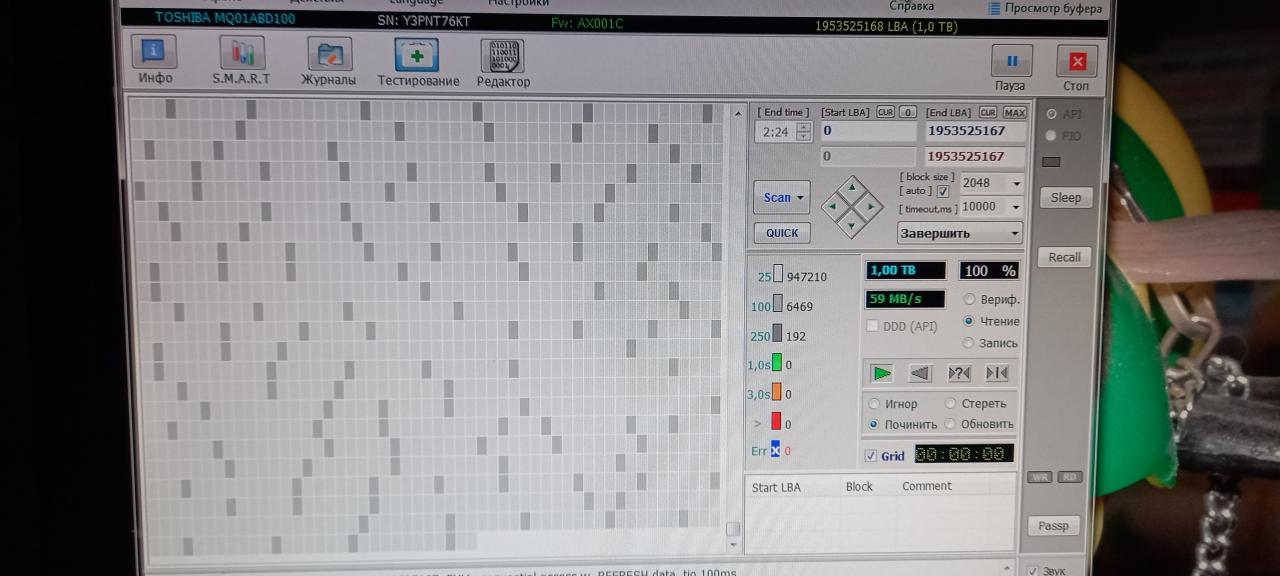Image resolution: width=1280 pixels, height=576 pixels.
Task: Open the Редактор sector editor
Action: point(503,61)
